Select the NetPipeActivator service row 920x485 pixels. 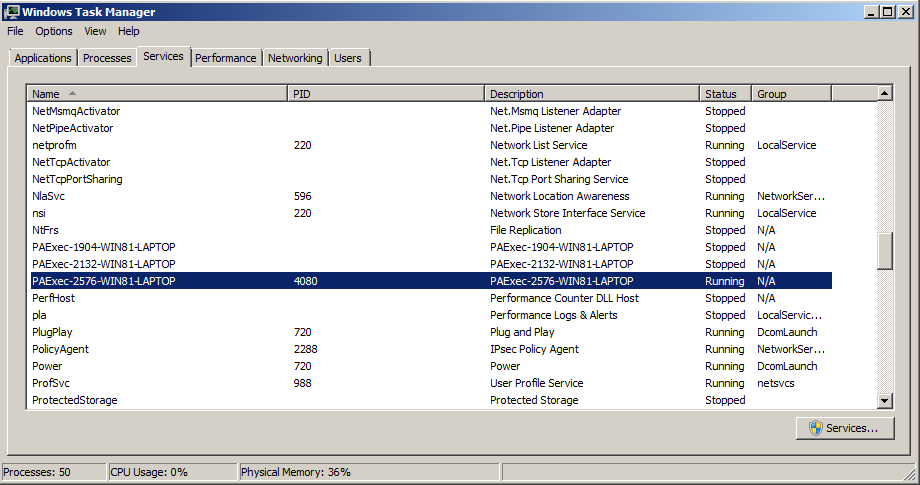point(431,128)
